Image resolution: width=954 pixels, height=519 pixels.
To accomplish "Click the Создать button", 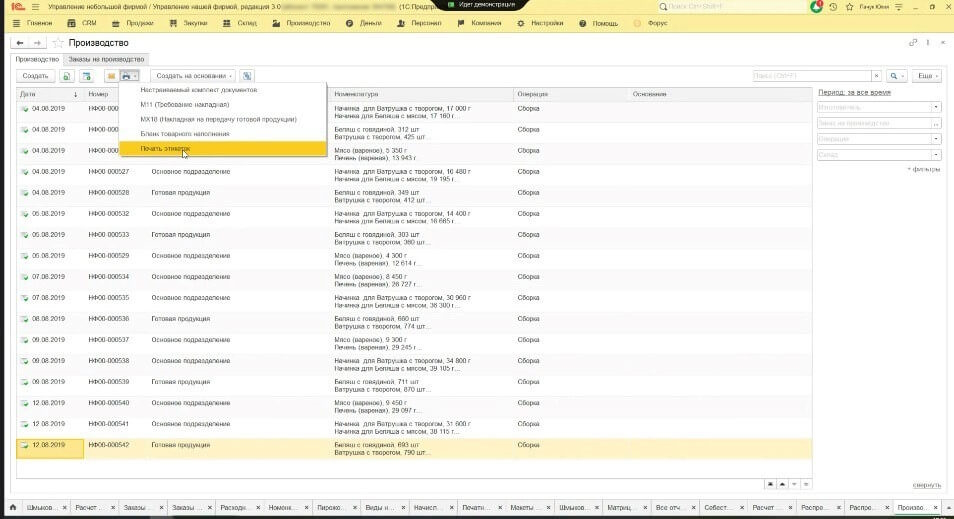I will coord(35,76).
